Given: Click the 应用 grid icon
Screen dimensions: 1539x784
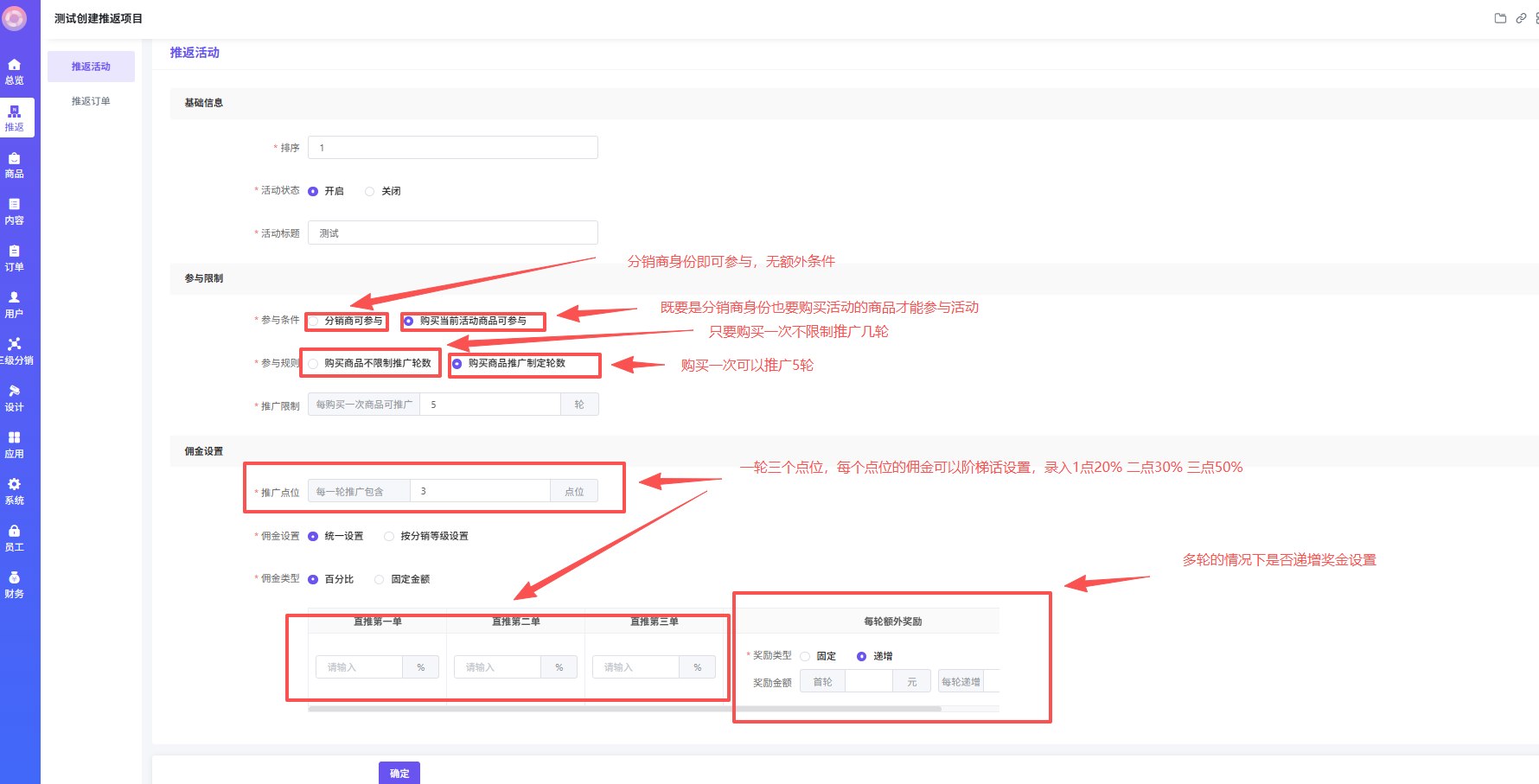Looking at the screenshot, I should tap(15, 438).
